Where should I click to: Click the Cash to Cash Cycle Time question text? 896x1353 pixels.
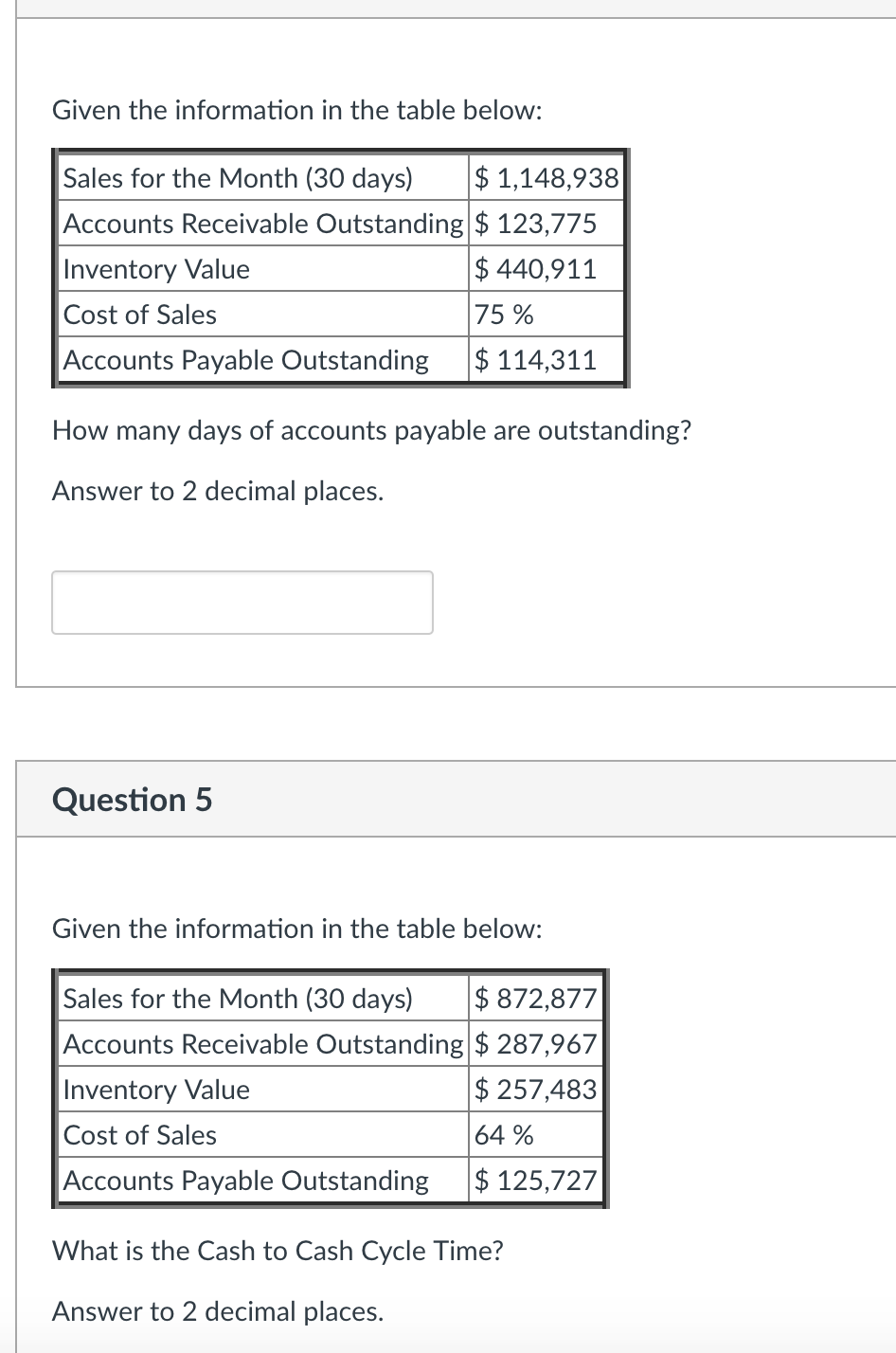pyautogui.click(x=278, y=1251)
